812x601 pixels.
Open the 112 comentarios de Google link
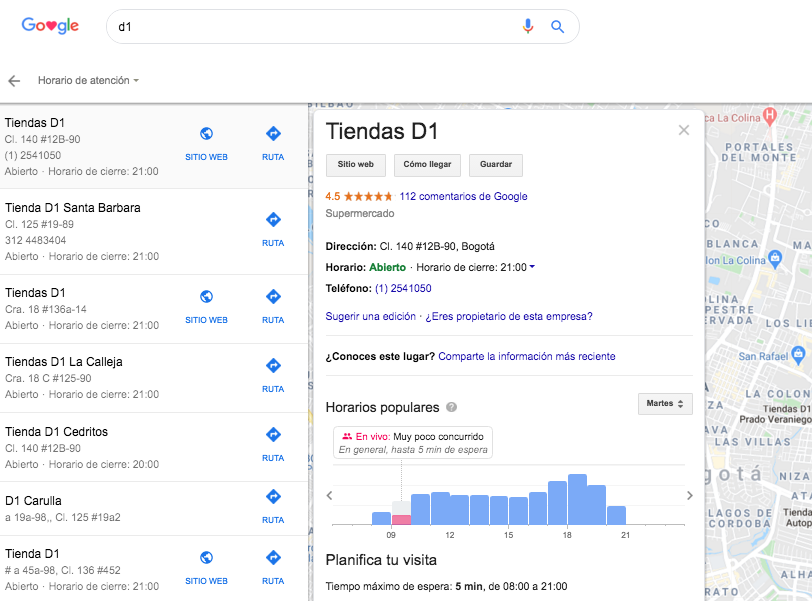(463, 196)
